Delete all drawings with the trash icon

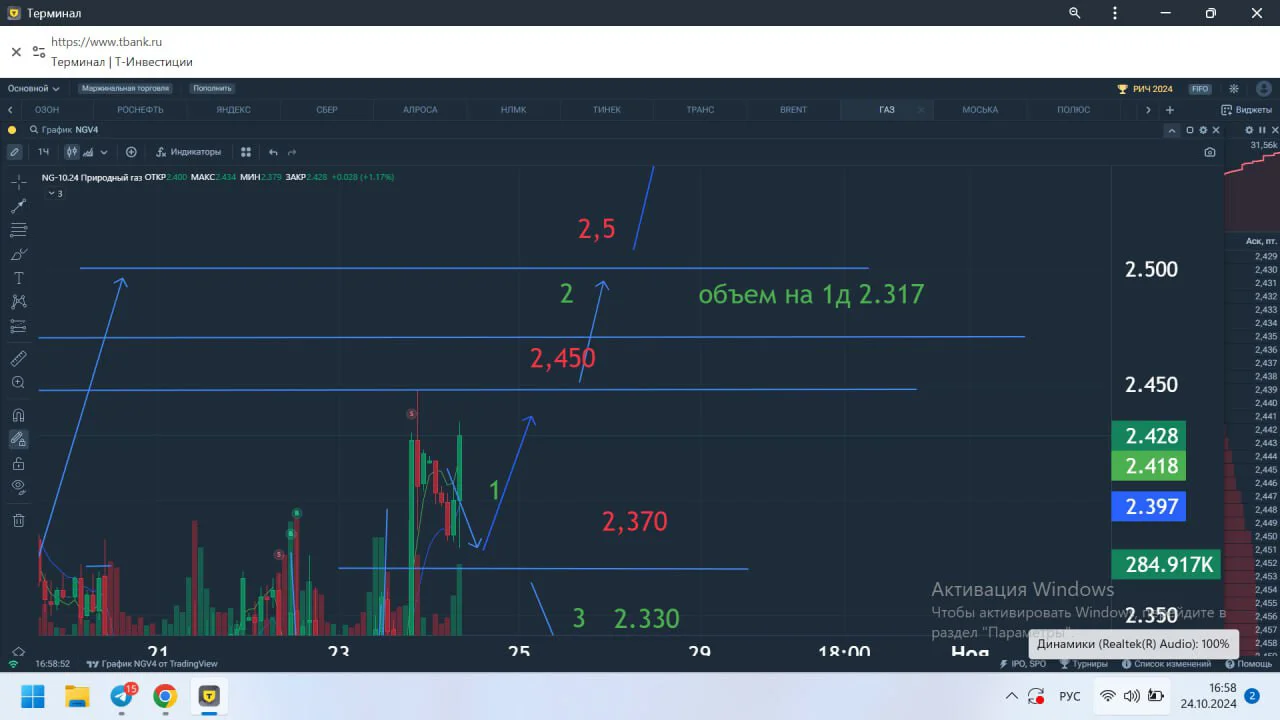tap(18, 520)
